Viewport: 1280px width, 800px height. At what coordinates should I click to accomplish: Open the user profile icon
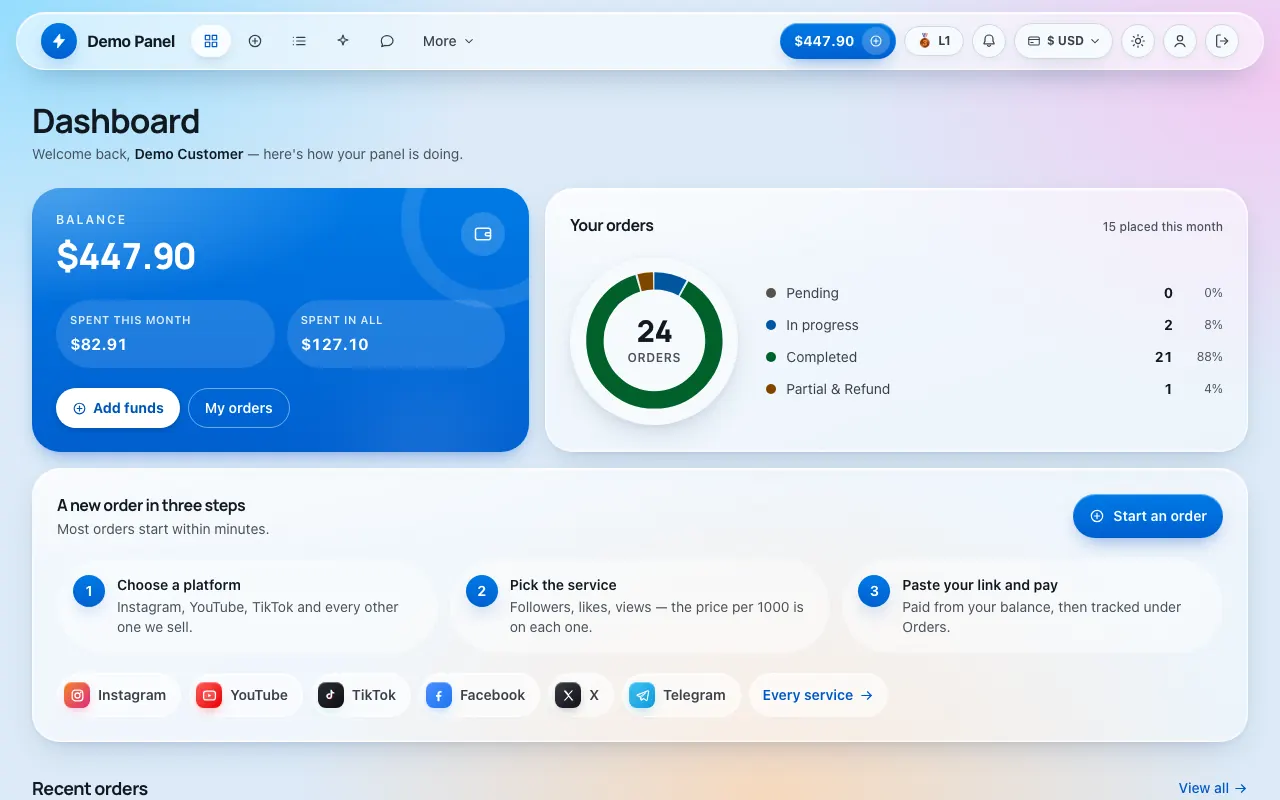click(1180, 41)
